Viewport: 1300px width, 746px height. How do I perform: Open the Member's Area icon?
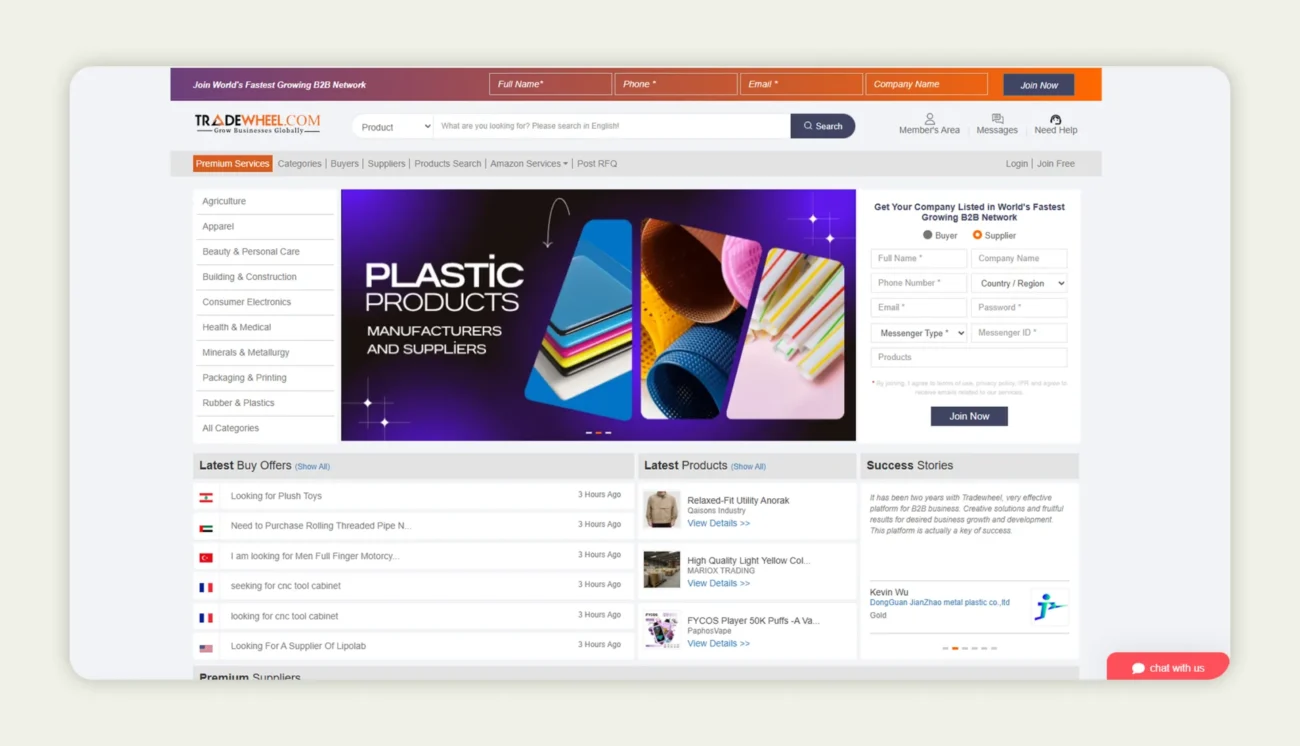tap(929, 121)
